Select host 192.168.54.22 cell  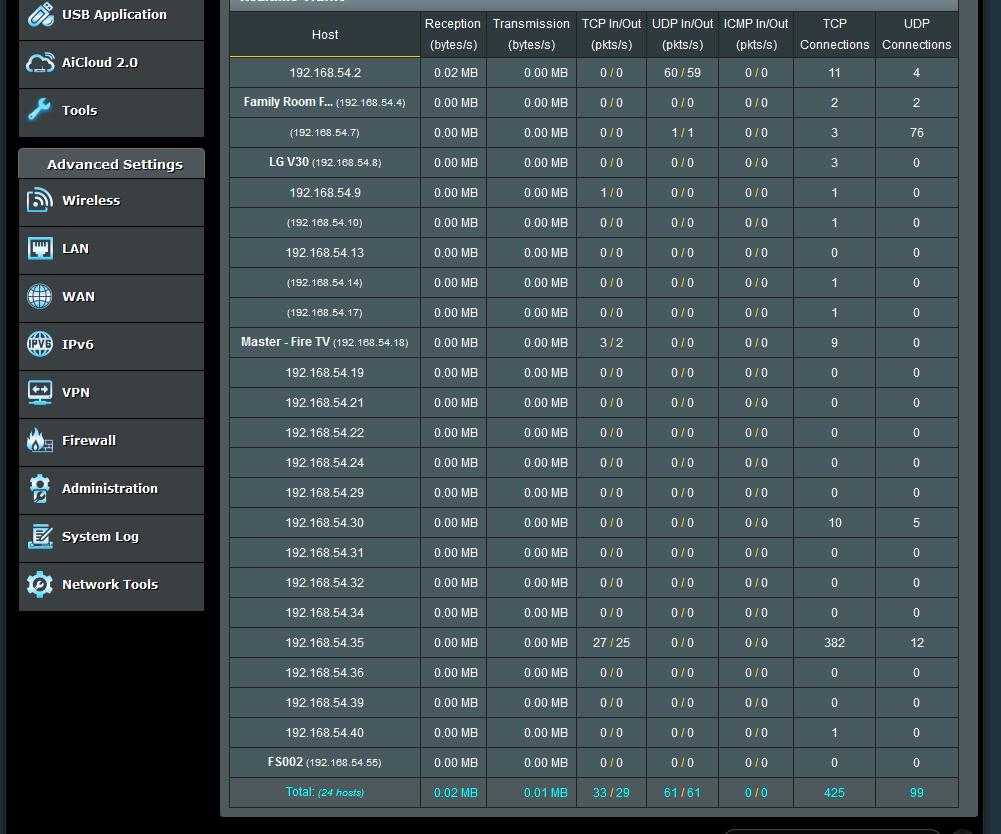(325, 432)
